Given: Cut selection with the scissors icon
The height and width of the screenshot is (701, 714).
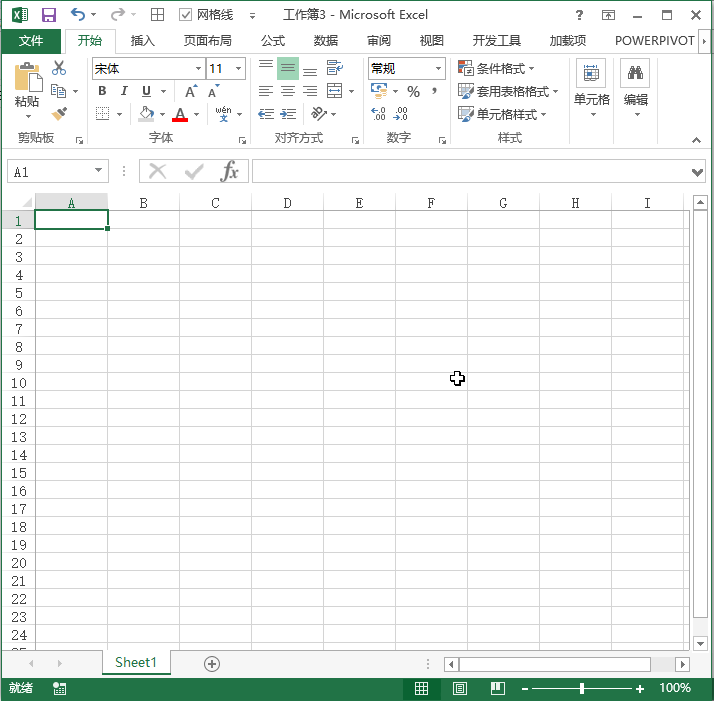Looking at the screenshot, I should click(x=59, y=68).
